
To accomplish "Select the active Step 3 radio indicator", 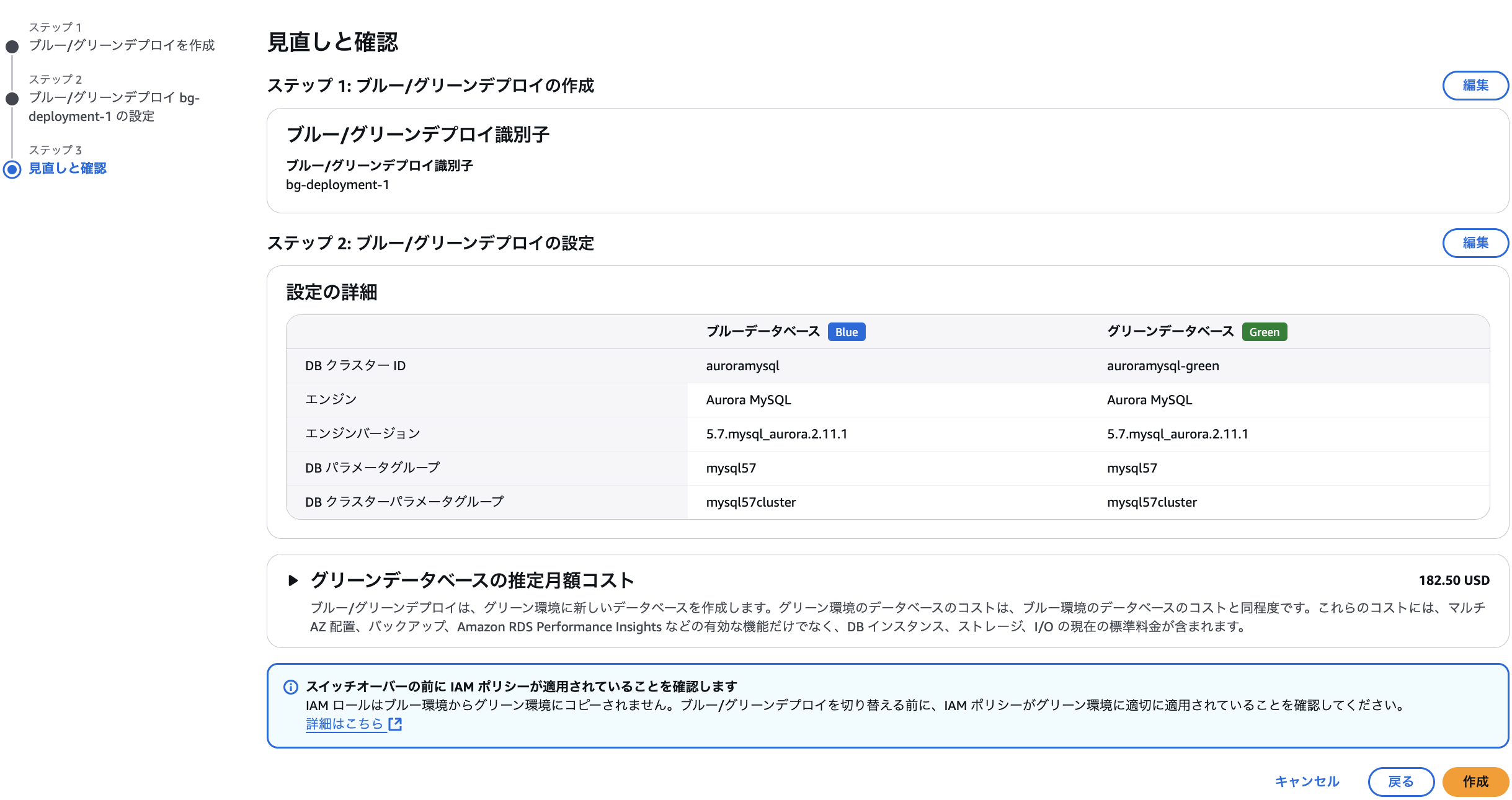I will click(x=12, y=169).
